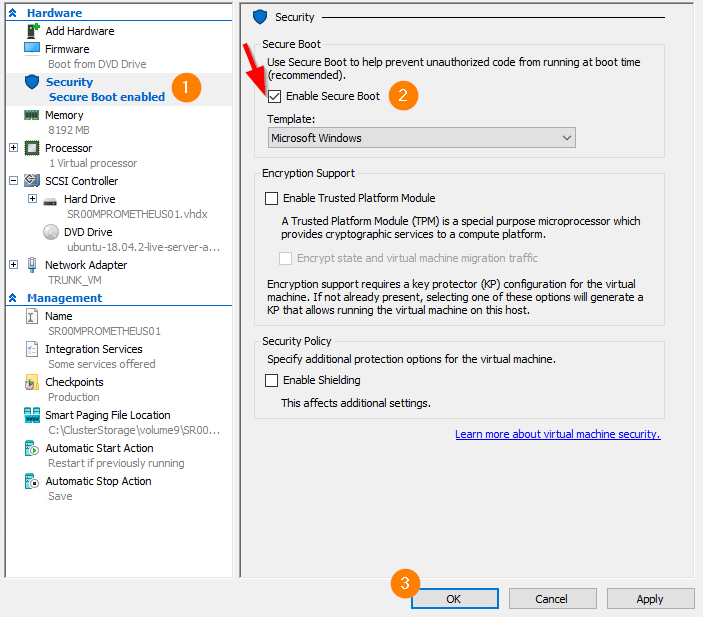703x617 pixels.
Task: Select DVD Drive entry
Action: coord(88,232)
